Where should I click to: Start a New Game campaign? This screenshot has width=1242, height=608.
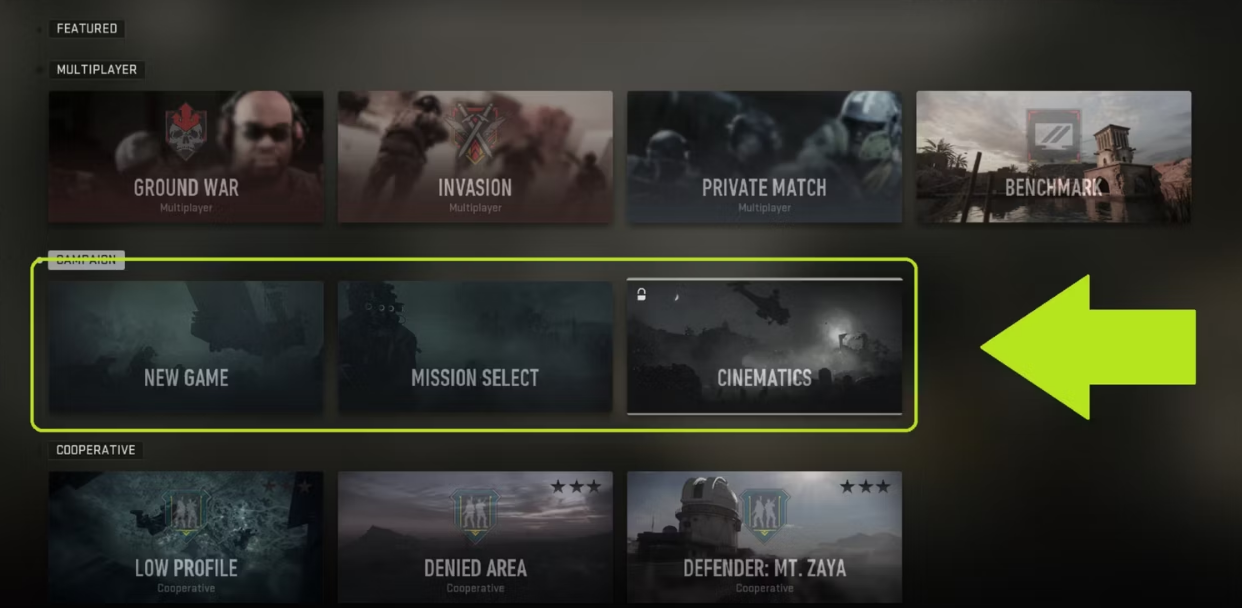pos(186,346)
